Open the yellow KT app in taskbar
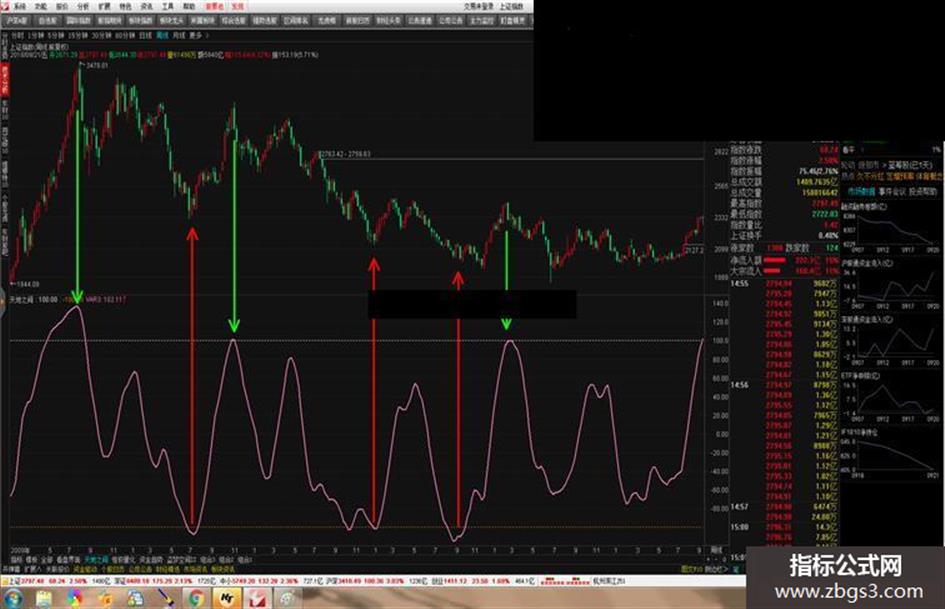945x609 pixels. pos(227,598)
